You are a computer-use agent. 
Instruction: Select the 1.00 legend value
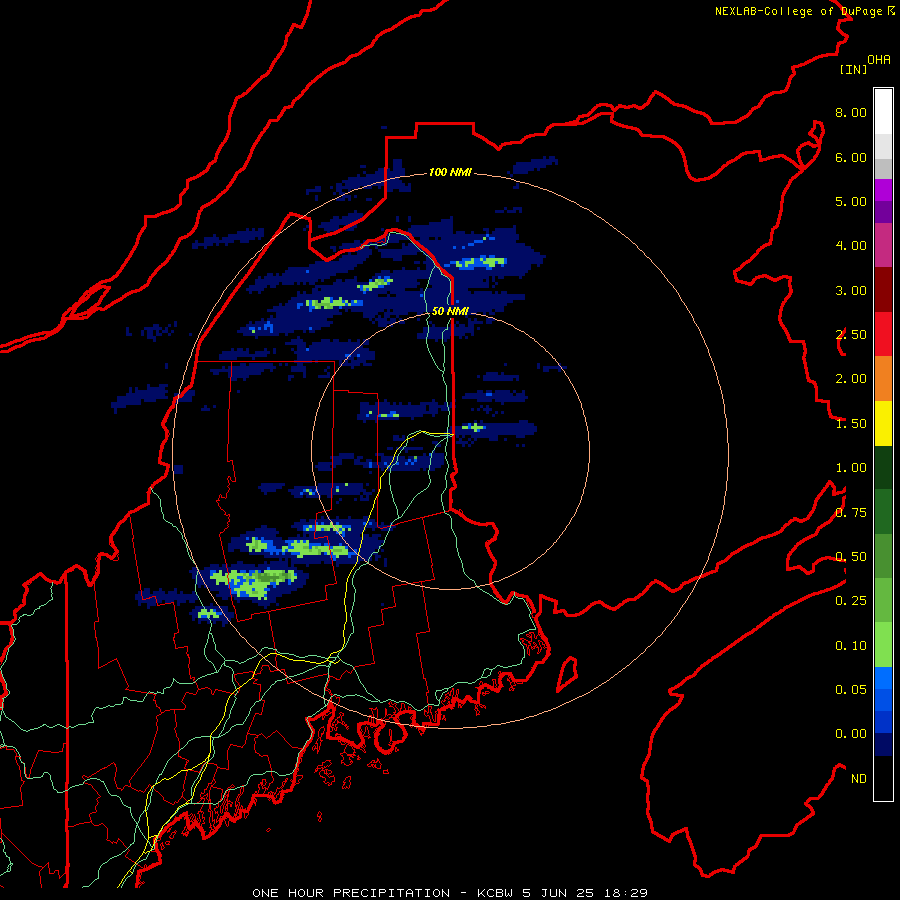click(x=851, y=468)
